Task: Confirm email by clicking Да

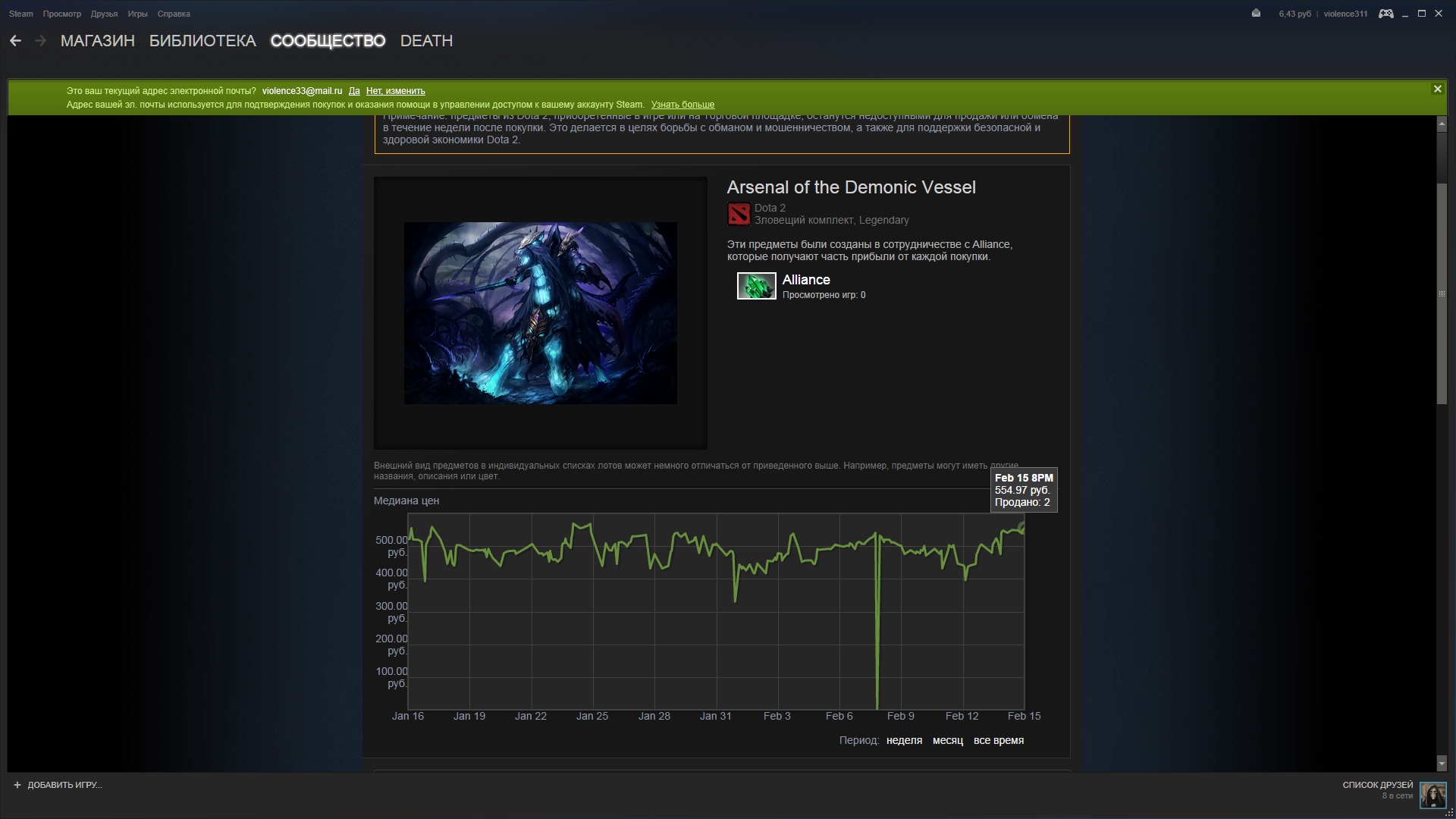Action: click(x=354, y=91)
